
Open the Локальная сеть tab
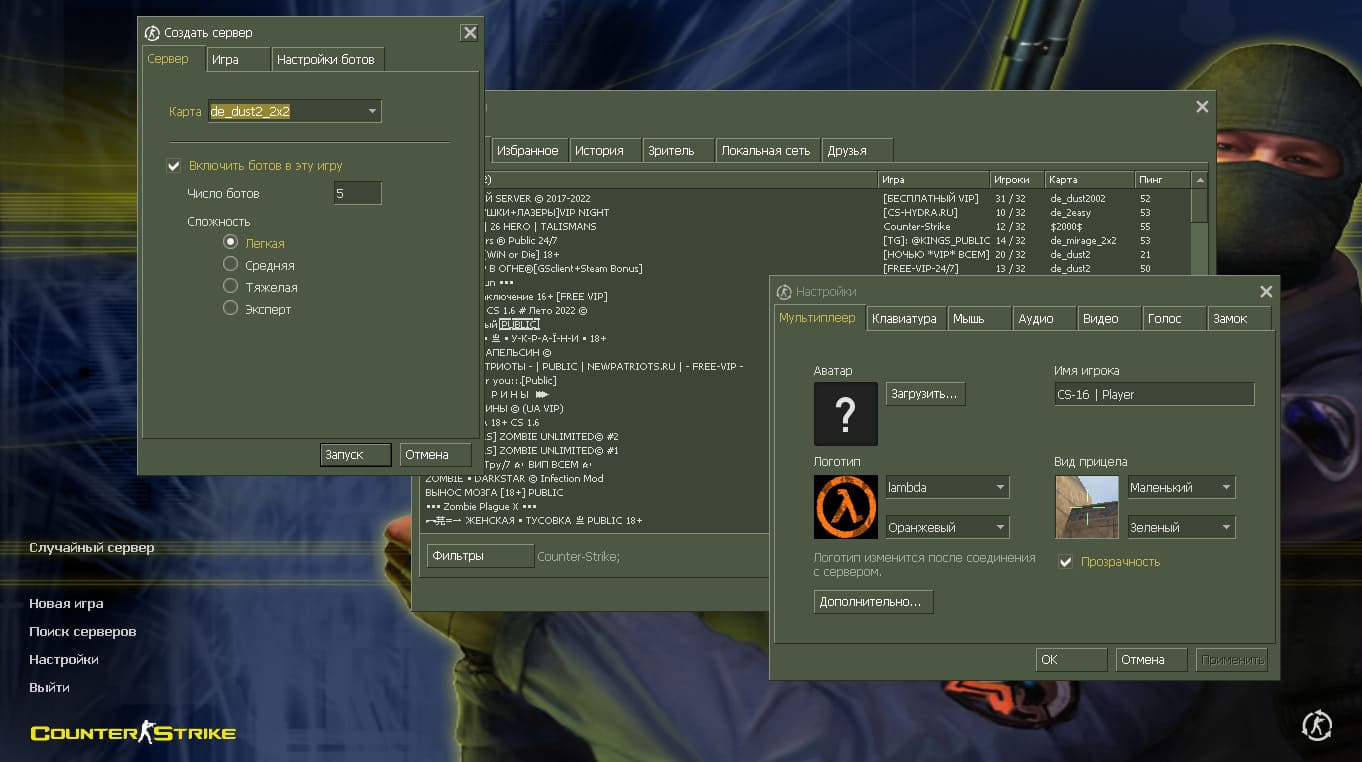[768, 151]
